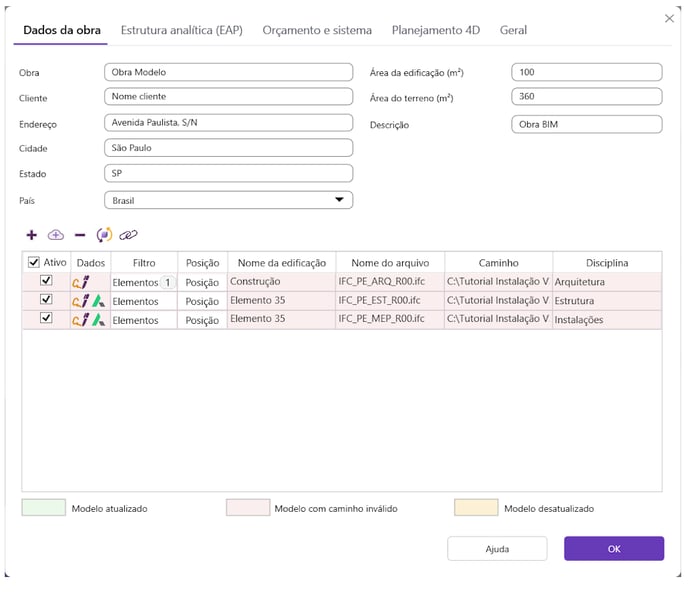Uncheck active box for Instalações model row
This screenshot has height=594, width=688.
[45, 320]
